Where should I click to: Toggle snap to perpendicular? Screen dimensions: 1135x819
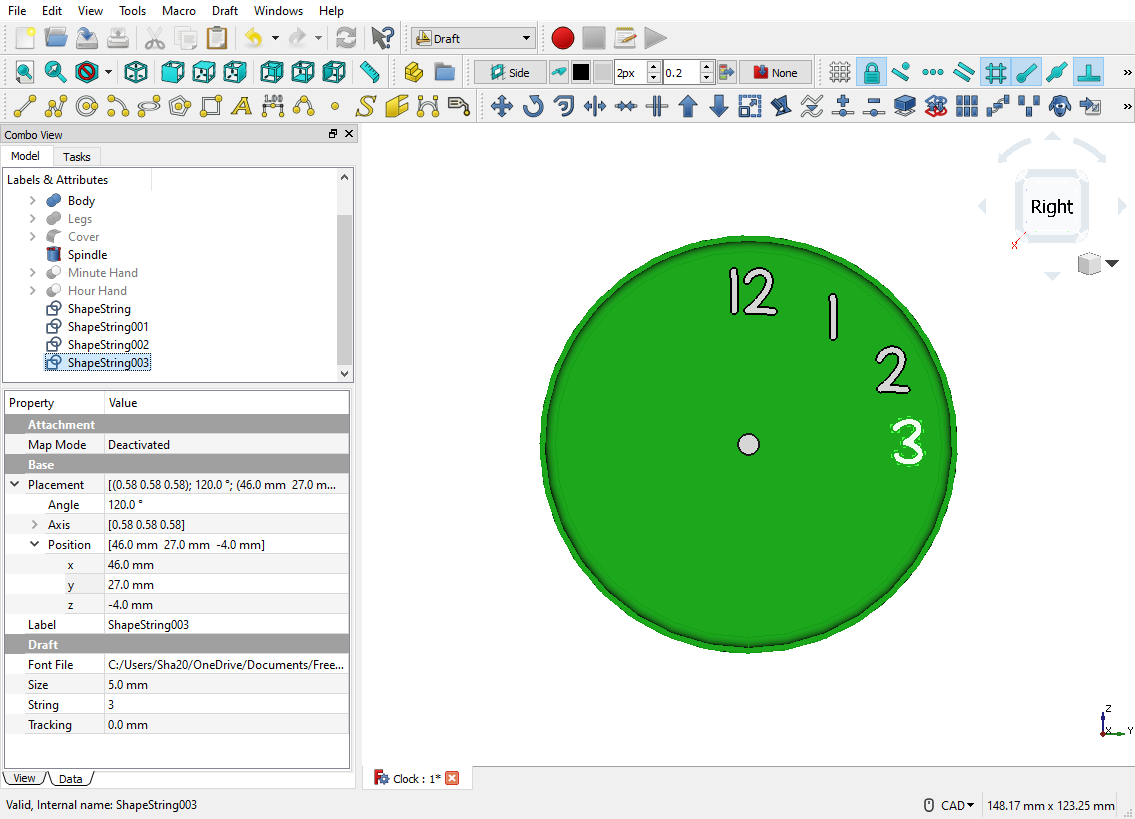click(x=1089, y=72)
